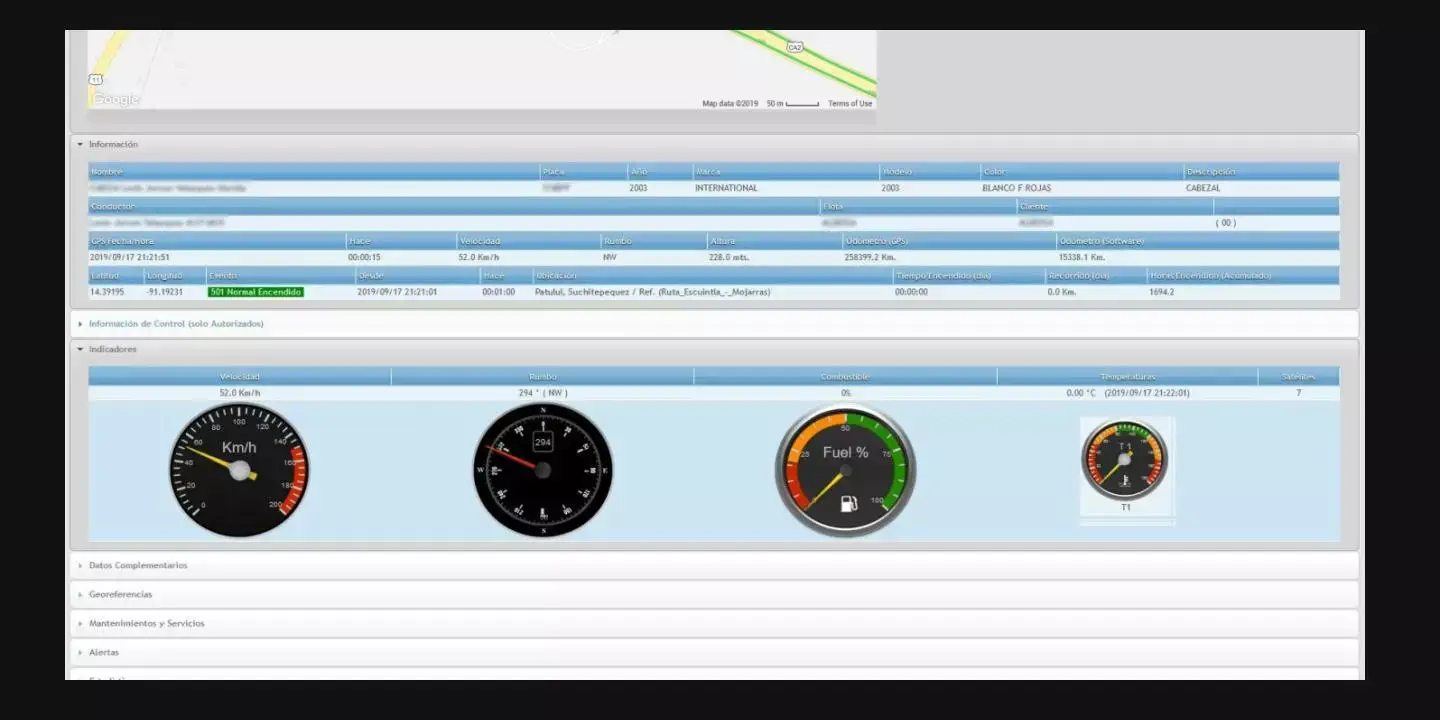Click longitude value -91.19231

tap(165, 292)
